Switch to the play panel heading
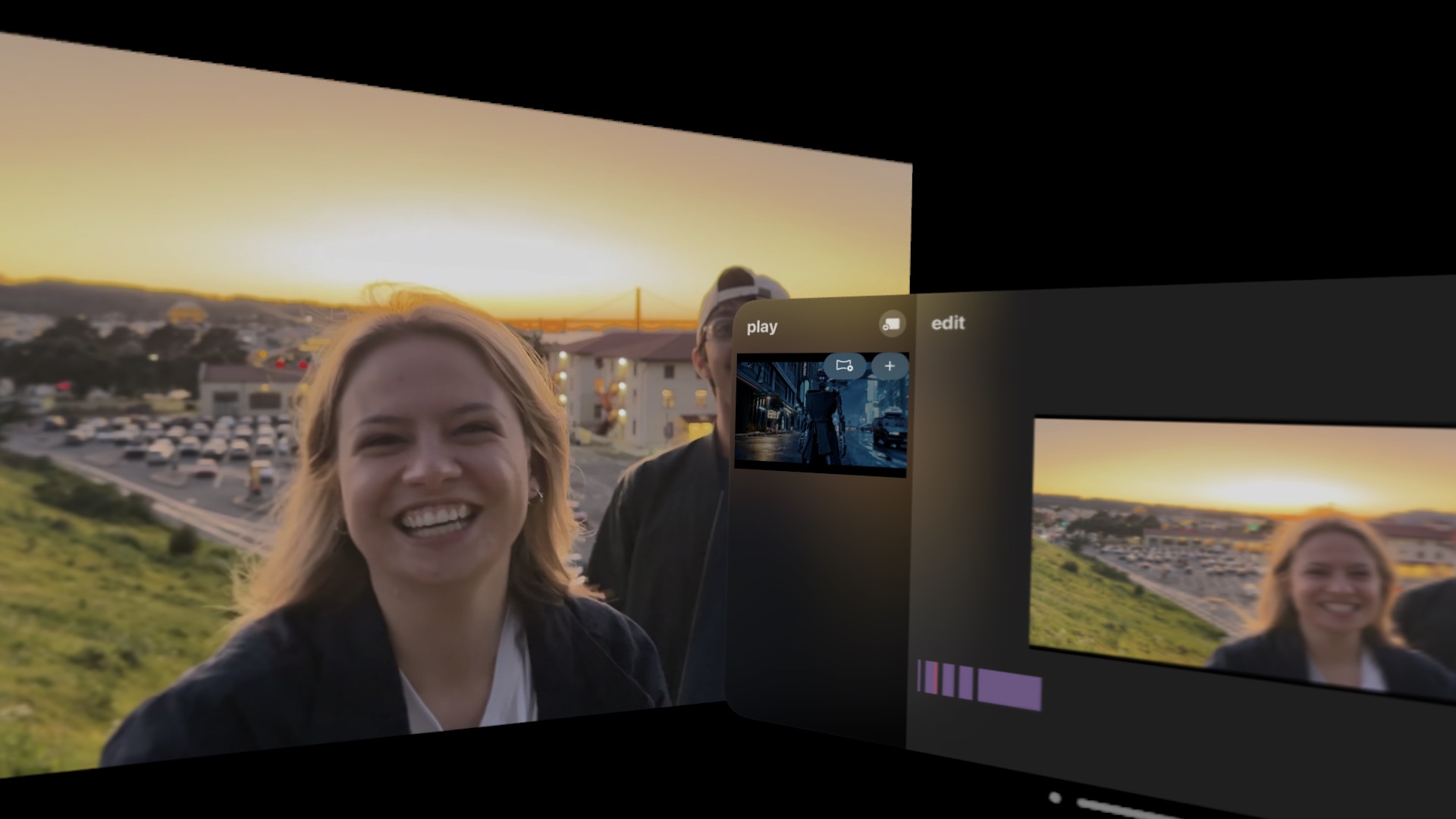The width and height of the screenshot is (1456, 819). pyautogui.click(x=761, y=327)
